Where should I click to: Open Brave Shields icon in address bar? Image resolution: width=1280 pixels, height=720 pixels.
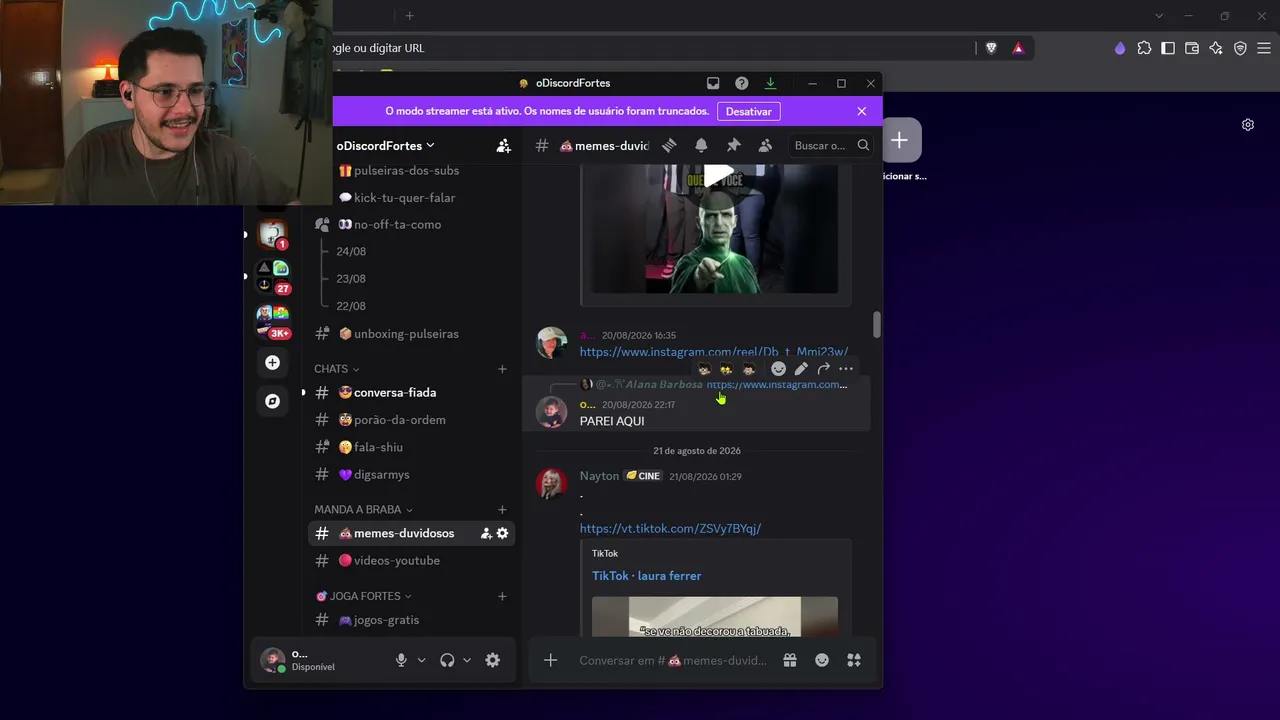point(991,48)
